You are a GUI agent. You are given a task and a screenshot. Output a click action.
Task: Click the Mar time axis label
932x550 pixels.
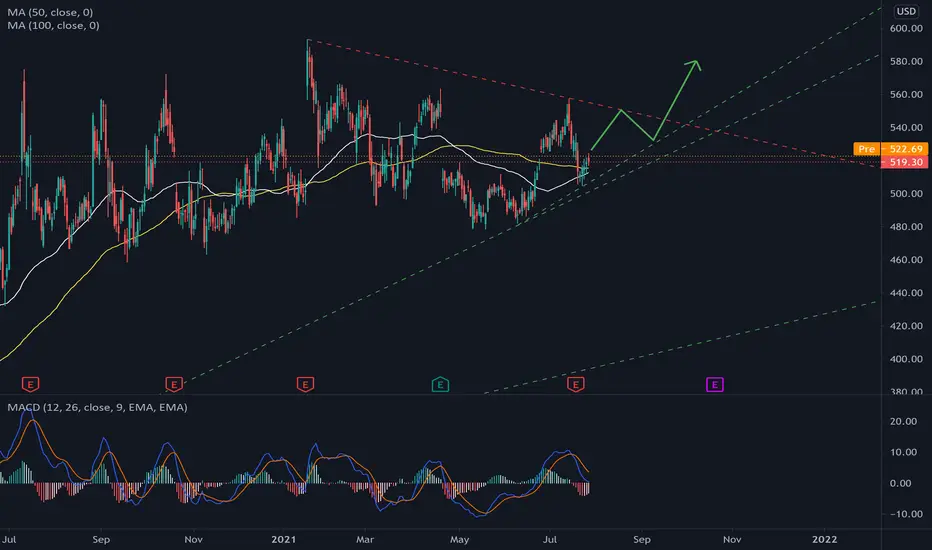pos(365,539)
